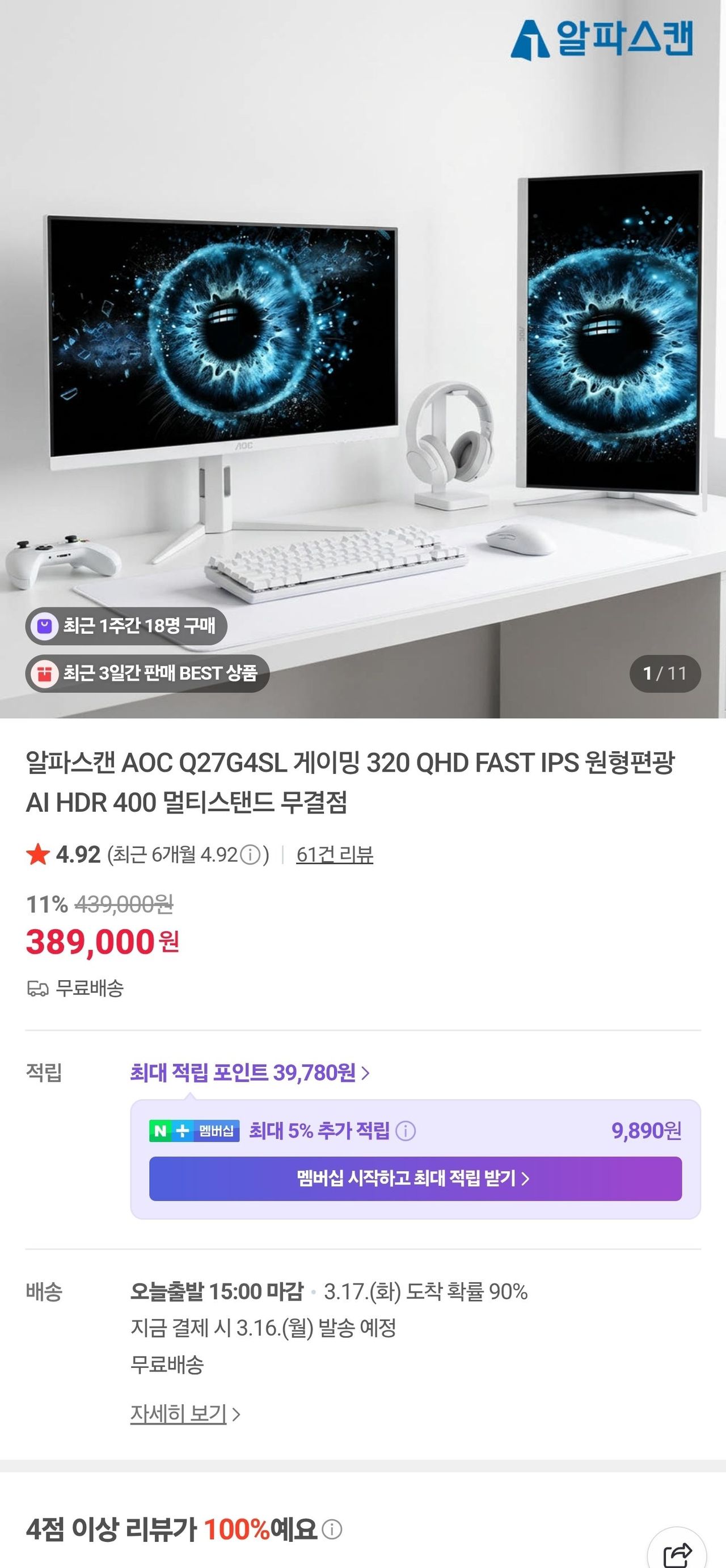Tap the purple bag icon on purchase badge

(x=44, y=626)
